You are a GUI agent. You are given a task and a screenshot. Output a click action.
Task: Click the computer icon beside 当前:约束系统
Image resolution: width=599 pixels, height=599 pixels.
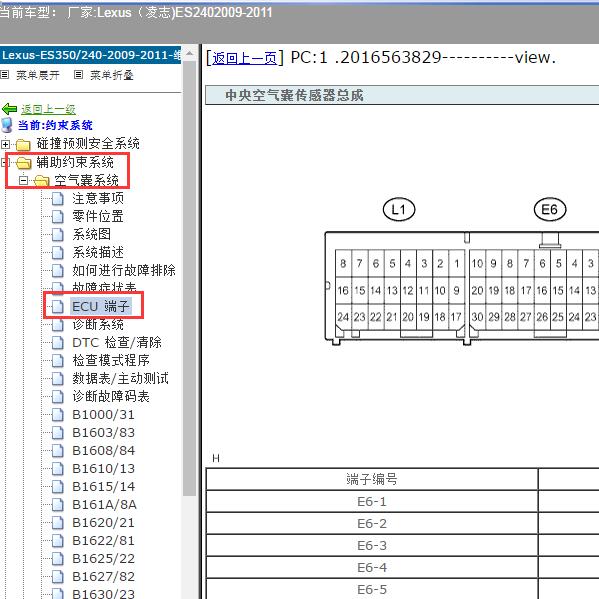pyautogui.click(x=7, y=125)
